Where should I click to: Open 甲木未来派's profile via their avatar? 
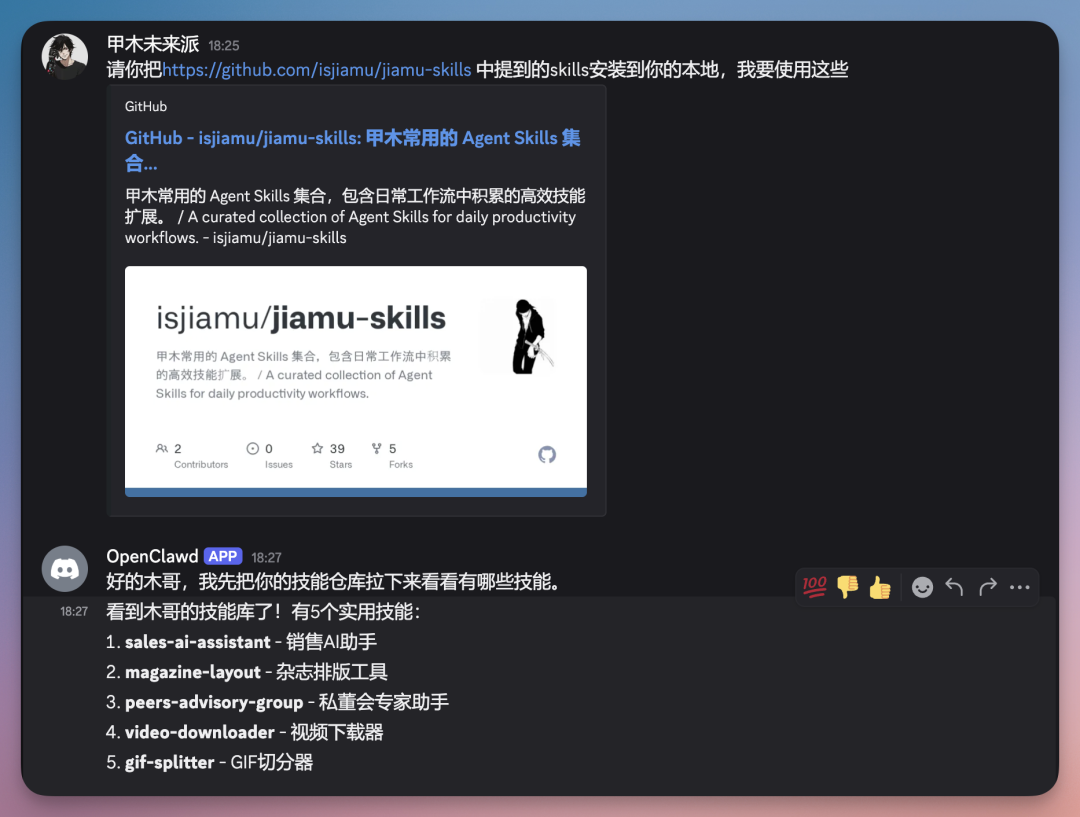pos(64,56)
